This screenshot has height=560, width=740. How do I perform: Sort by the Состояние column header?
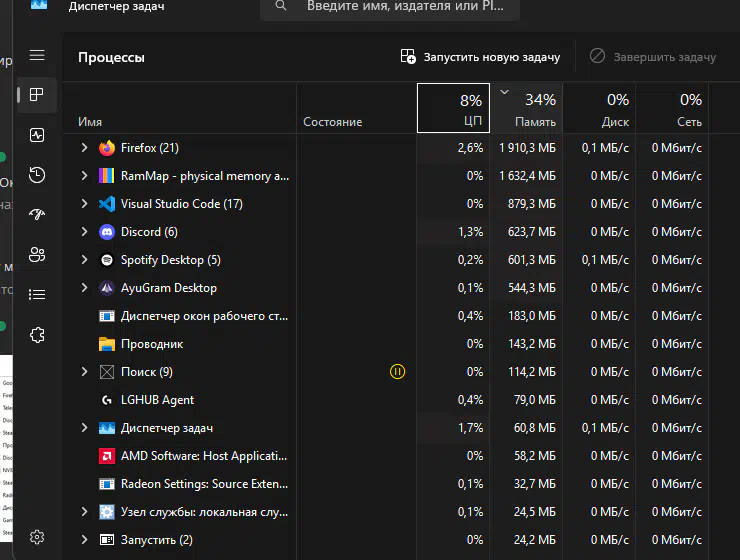[356, 108]
